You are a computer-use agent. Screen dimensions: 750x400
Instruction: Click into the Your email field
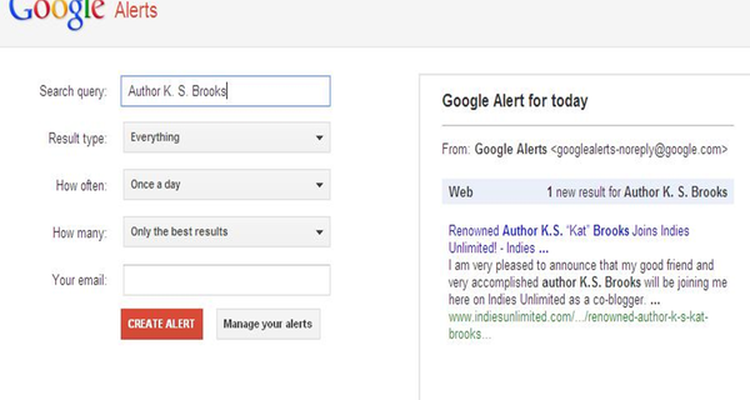pyautogui.click(x=227, y=280)
